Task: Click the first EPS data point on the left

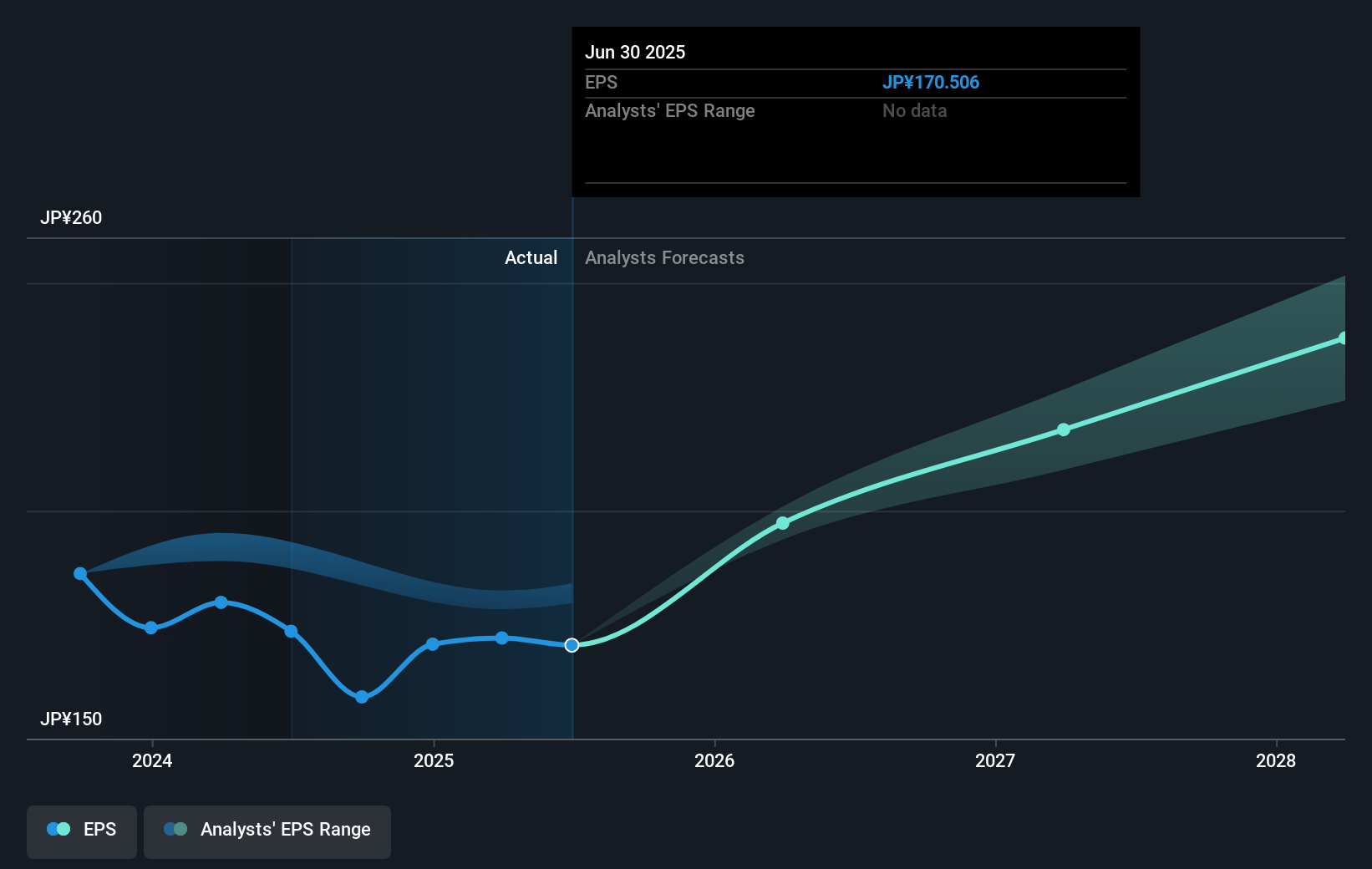Action: (79, 572)
